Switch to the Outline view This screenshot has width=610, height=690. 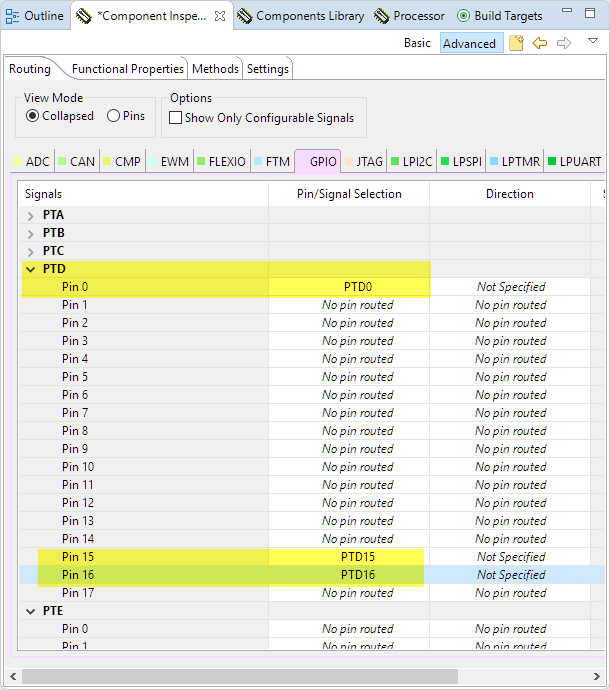[35, 16]
